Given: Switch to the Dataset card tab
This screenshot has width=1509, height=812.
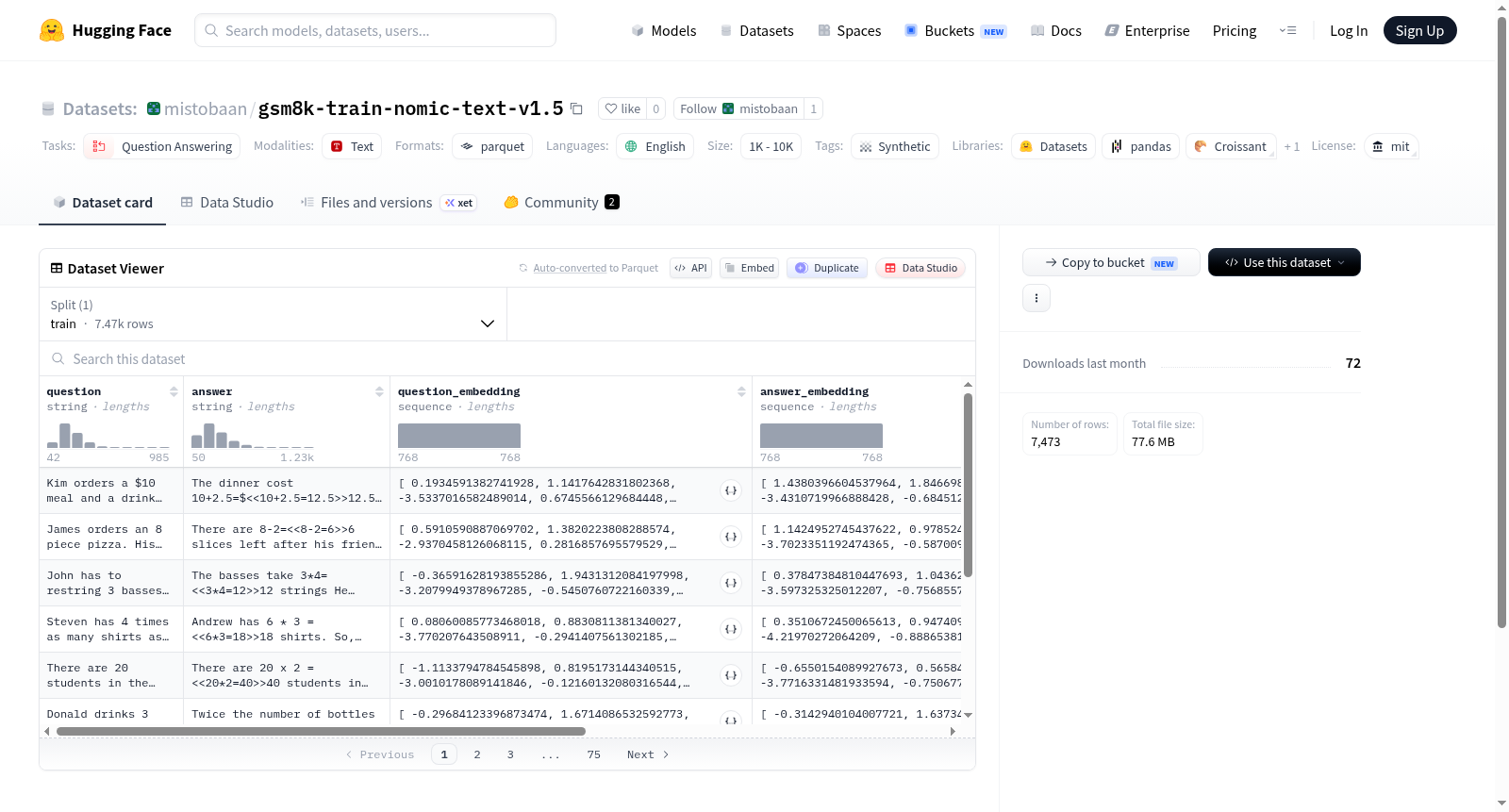Looking at the screenshot, I should pyautogui.click(x=103, y=202).
